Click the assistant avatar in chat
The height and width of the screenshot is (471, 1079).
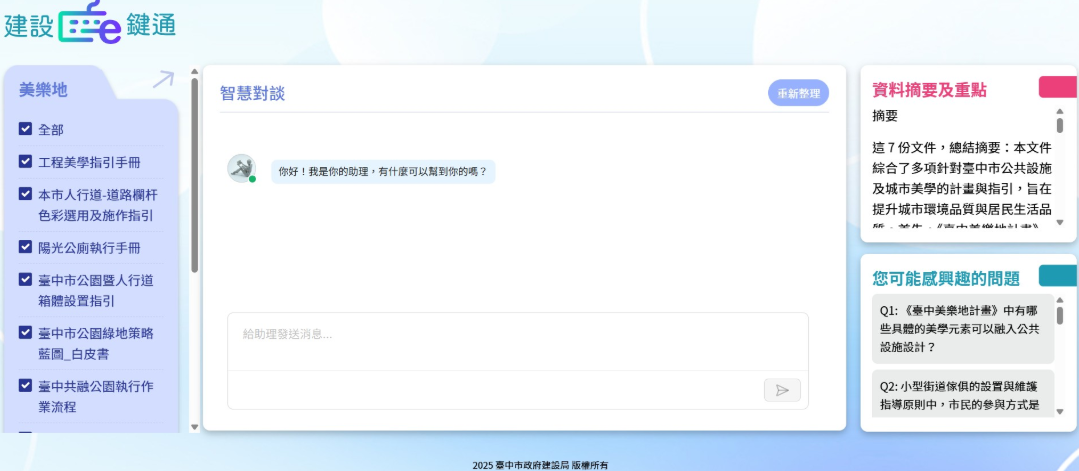pos(240,169)
